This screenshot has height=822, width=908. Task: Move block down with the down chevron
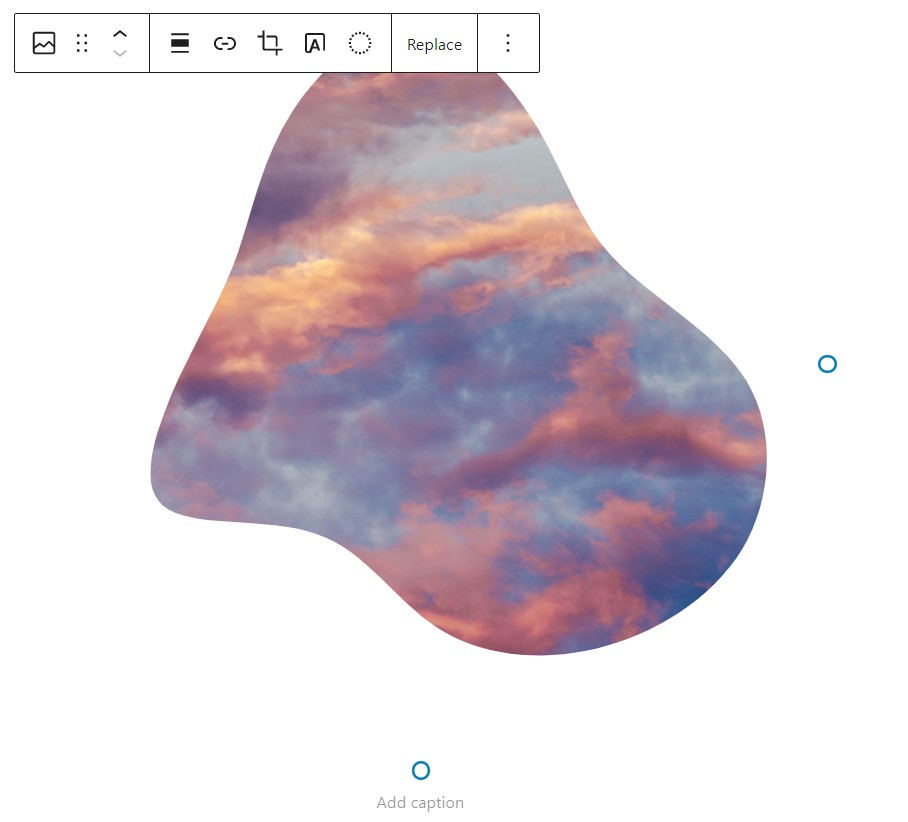(120, 53)
